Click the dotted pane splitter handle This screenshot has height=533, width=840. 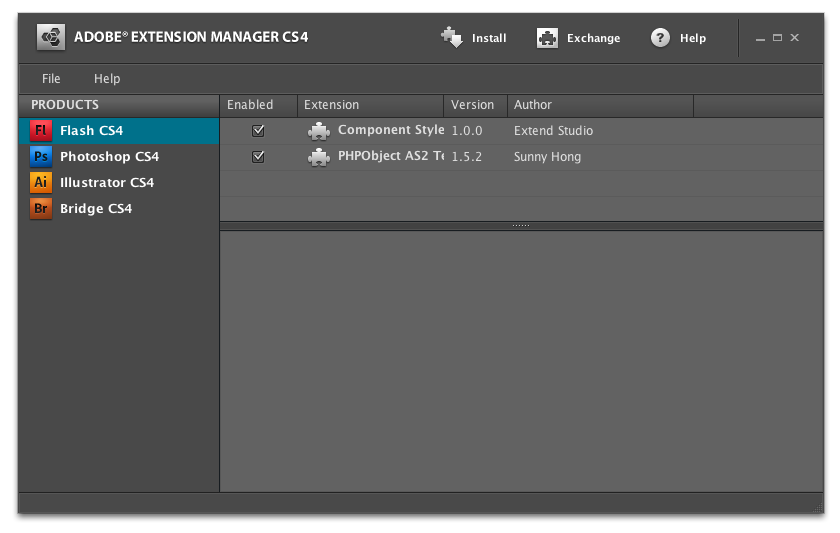pos(521,226)
